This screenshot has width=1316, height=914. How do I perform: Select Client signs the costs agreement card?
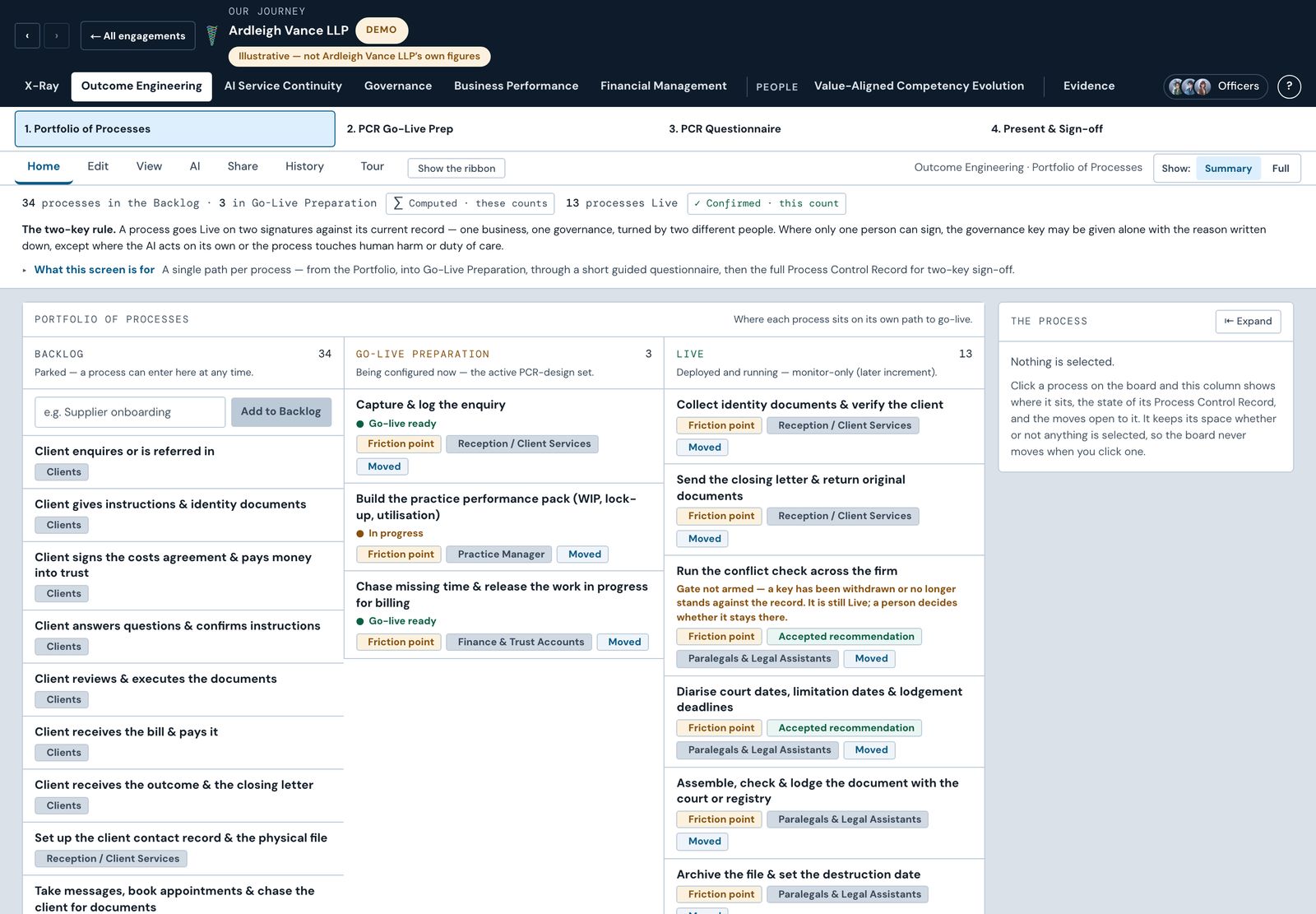183,575
